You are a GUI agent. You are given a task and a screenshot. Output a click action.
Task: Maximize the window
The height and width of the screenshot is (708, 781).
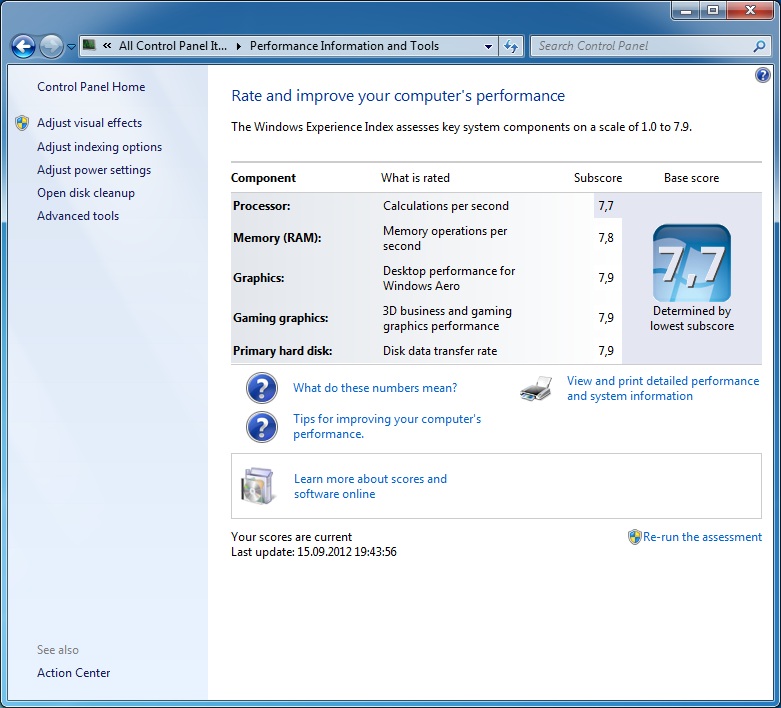pos(713,10)
